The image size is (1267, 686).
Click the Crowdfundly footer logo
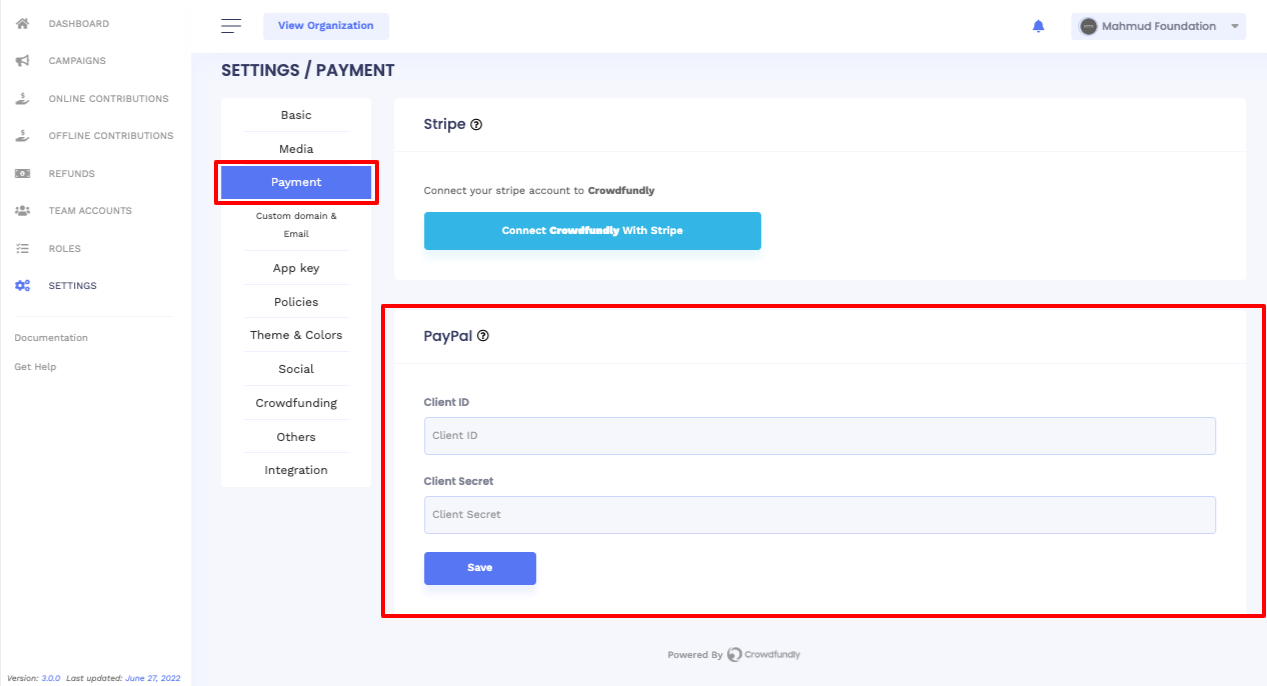tap(763, 655)
